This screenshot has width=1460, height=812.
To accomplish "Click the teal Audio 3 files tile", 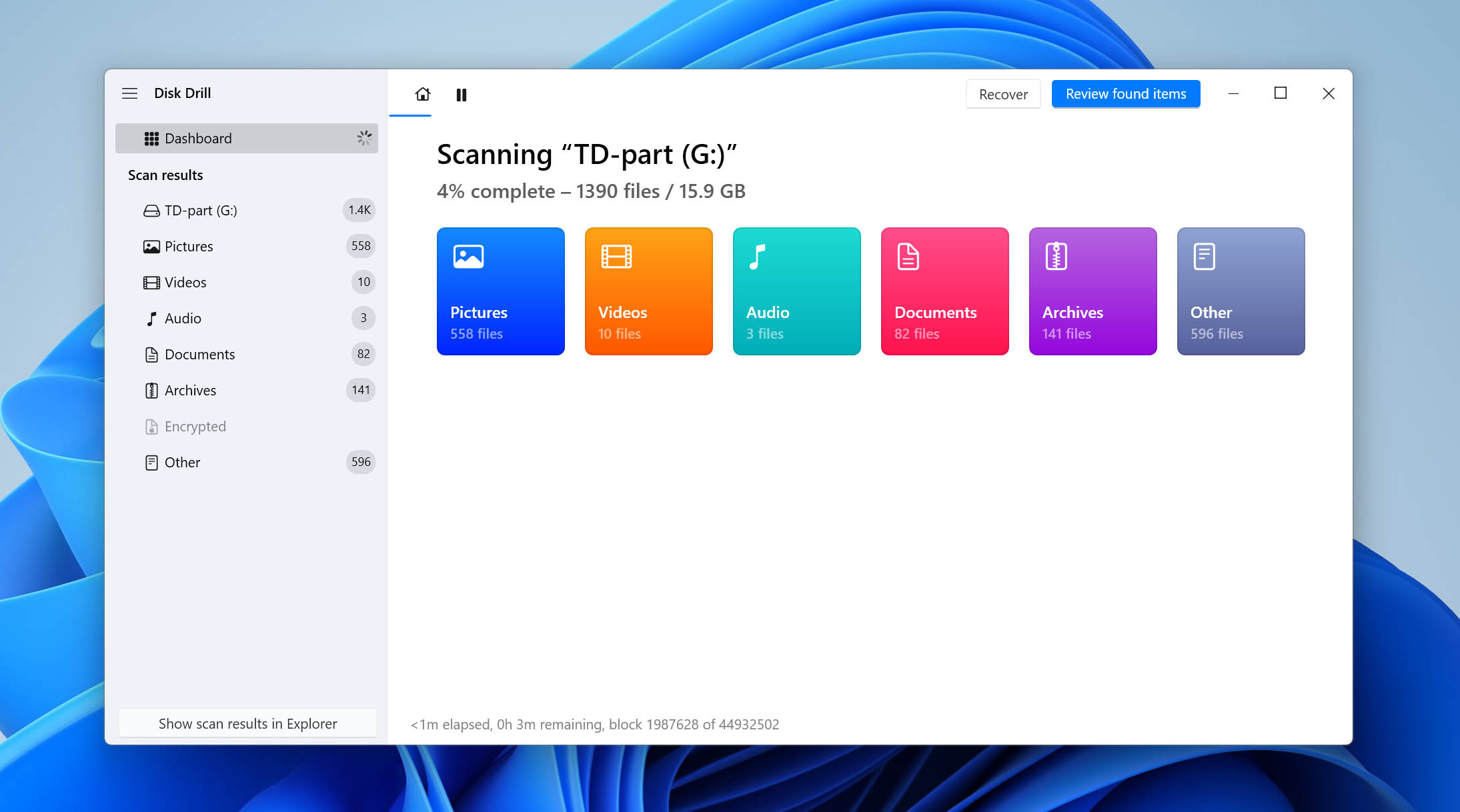I will [x=797, y=291].
